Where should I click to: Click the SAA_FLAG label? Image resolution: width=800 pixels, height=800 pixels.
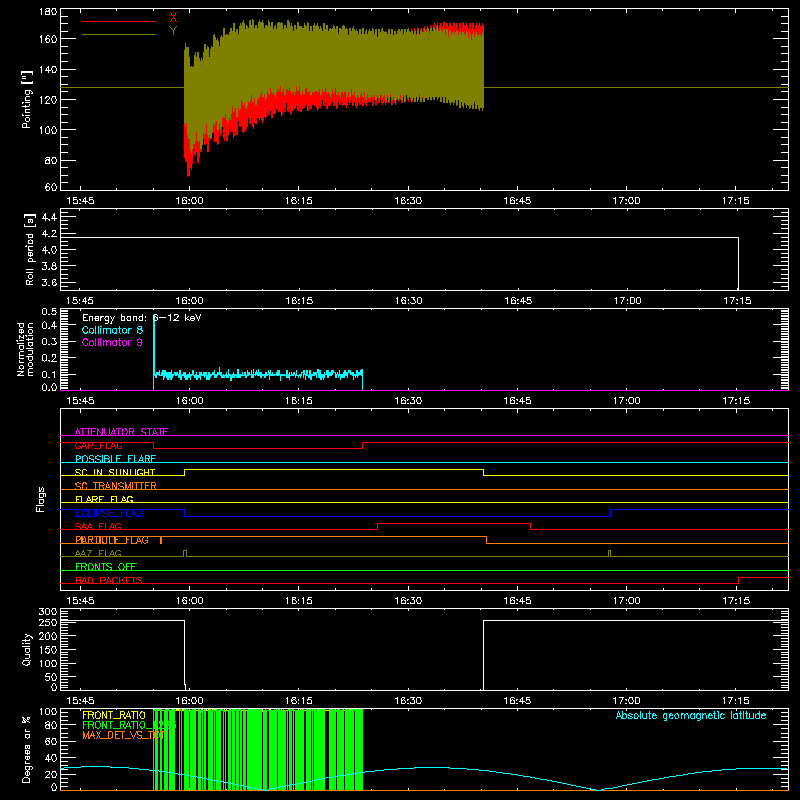(98, 526)
